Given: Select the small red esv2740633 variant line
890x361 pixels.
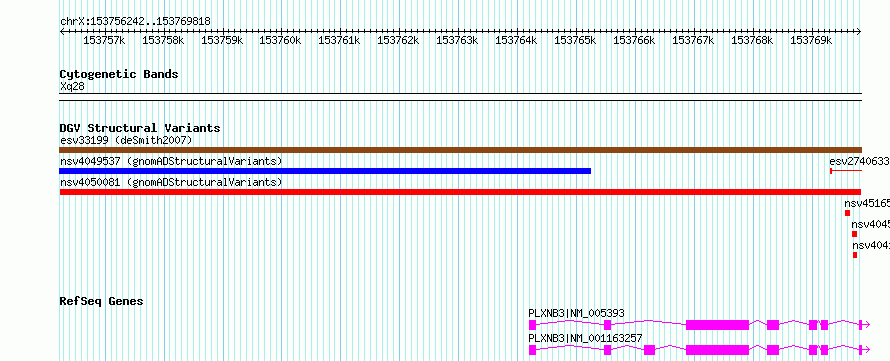Looking at the screenshot, I should point(846,171).
